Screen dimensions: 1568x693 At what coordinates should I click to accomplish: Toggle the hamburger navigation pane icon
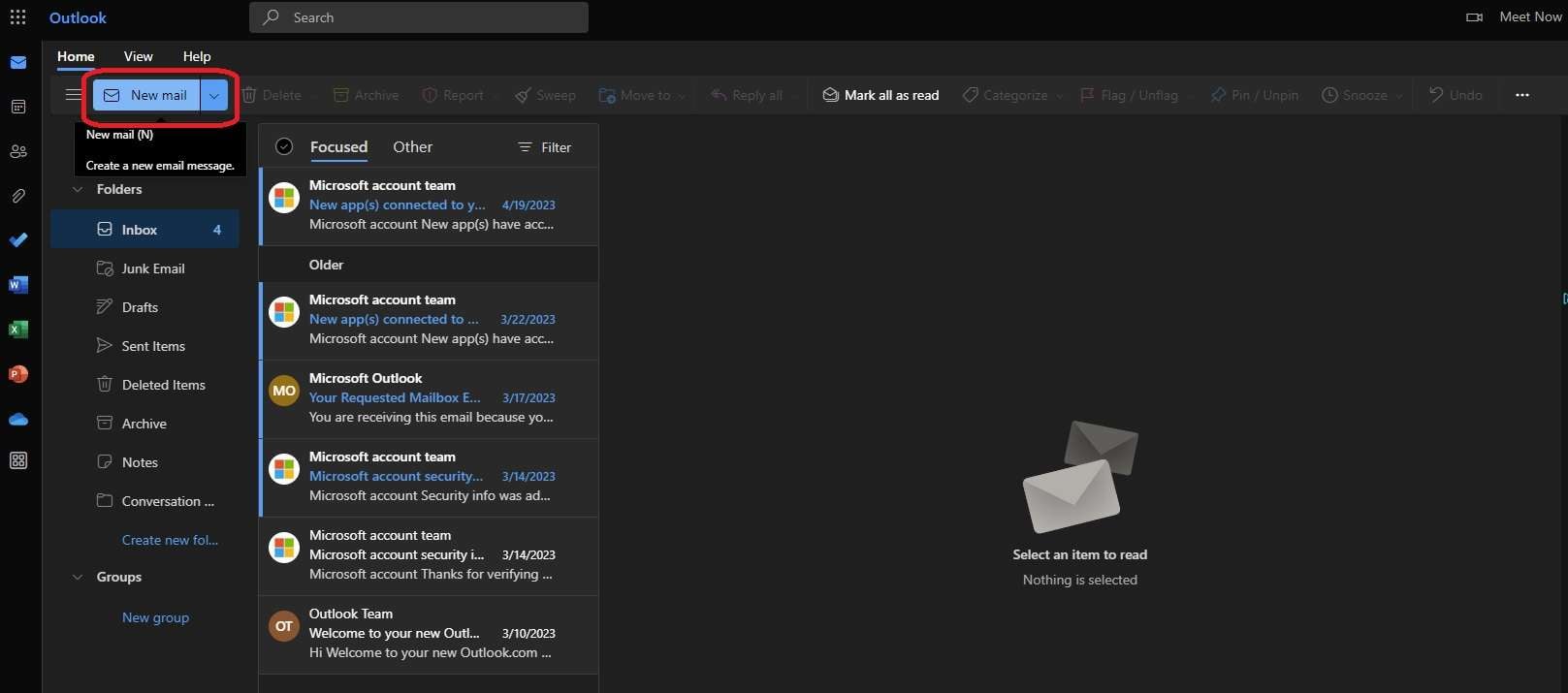(x=73, y=95)
